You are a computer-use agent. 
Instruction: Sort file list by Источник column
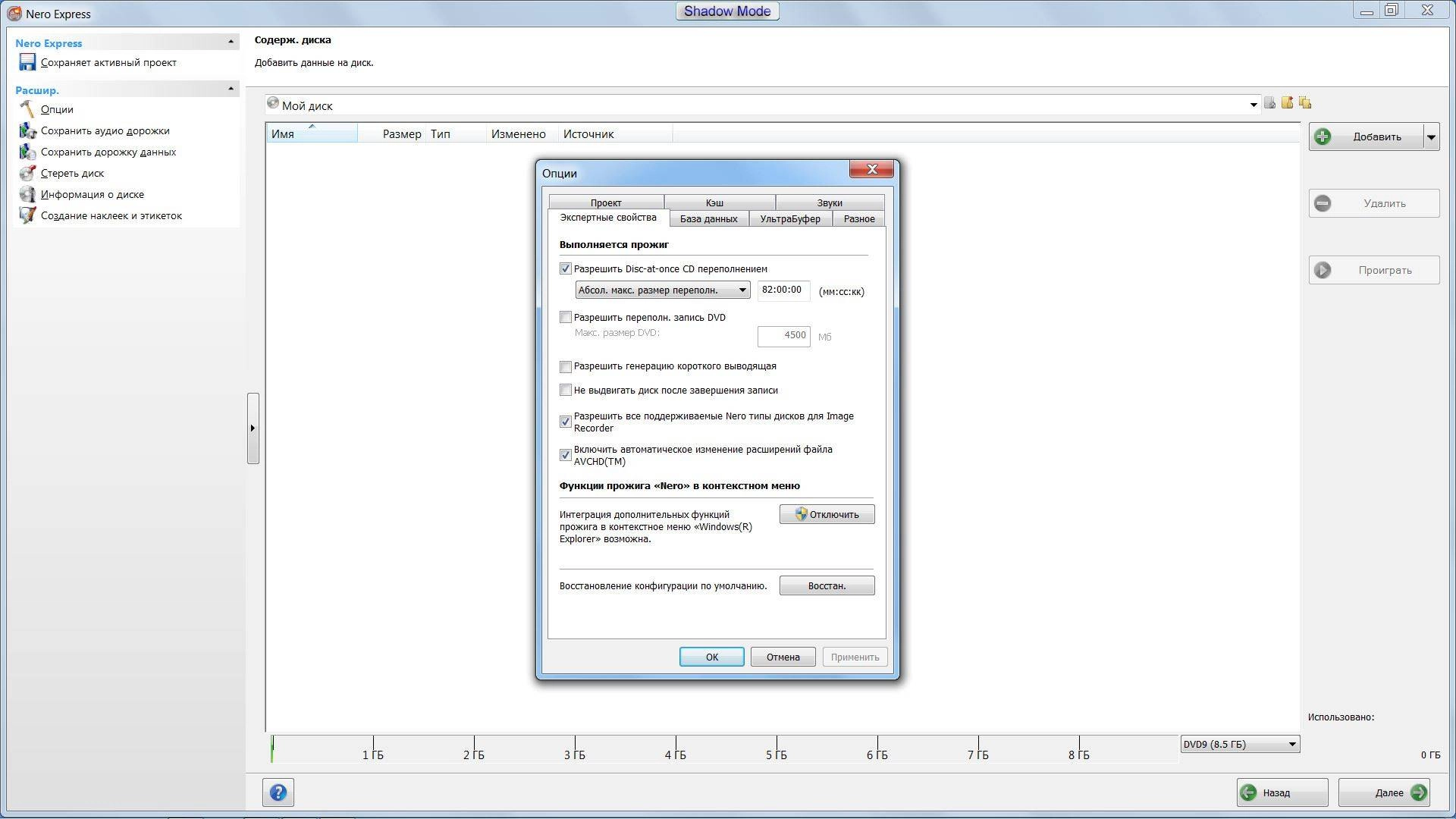coord(615,133)
